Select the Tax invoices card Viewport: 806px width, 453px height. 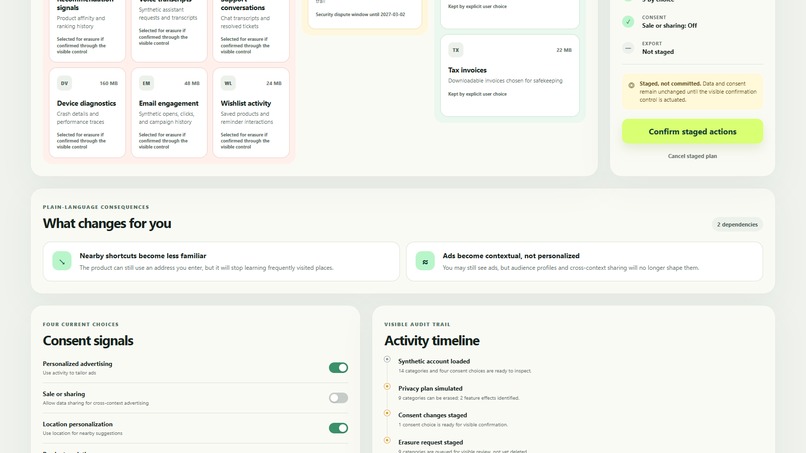(x=510, y=76)
